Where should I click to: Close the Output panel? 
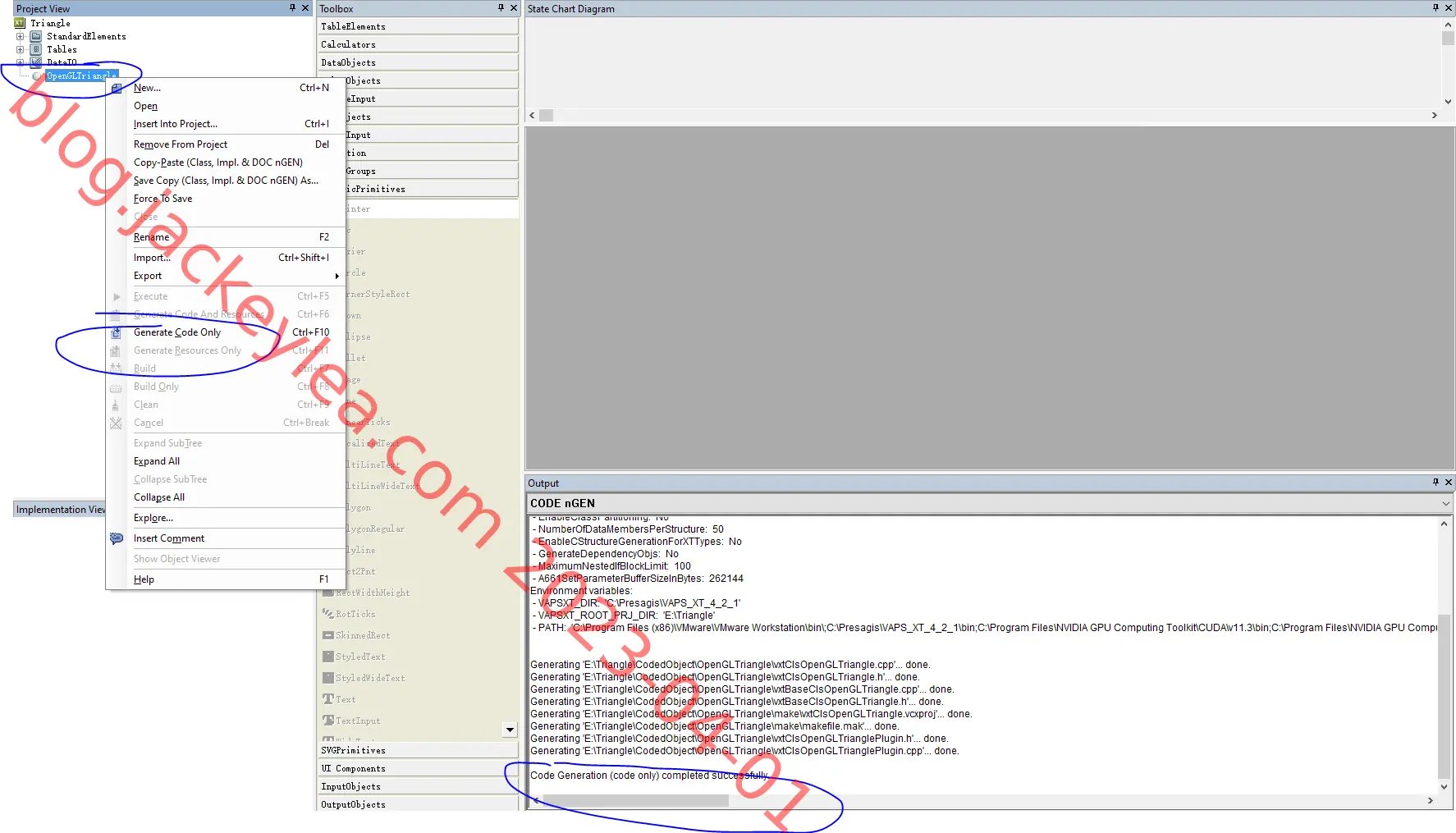[1449, 483]
